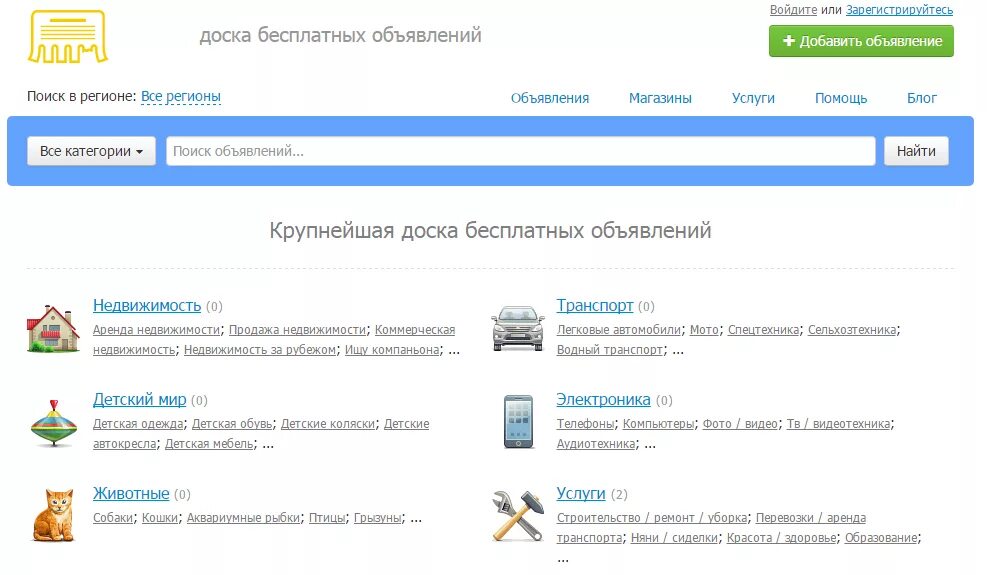The image size is (987, 575).
Task: Focus the Поиск объявлений search field
Action: [x=521, y=151]
